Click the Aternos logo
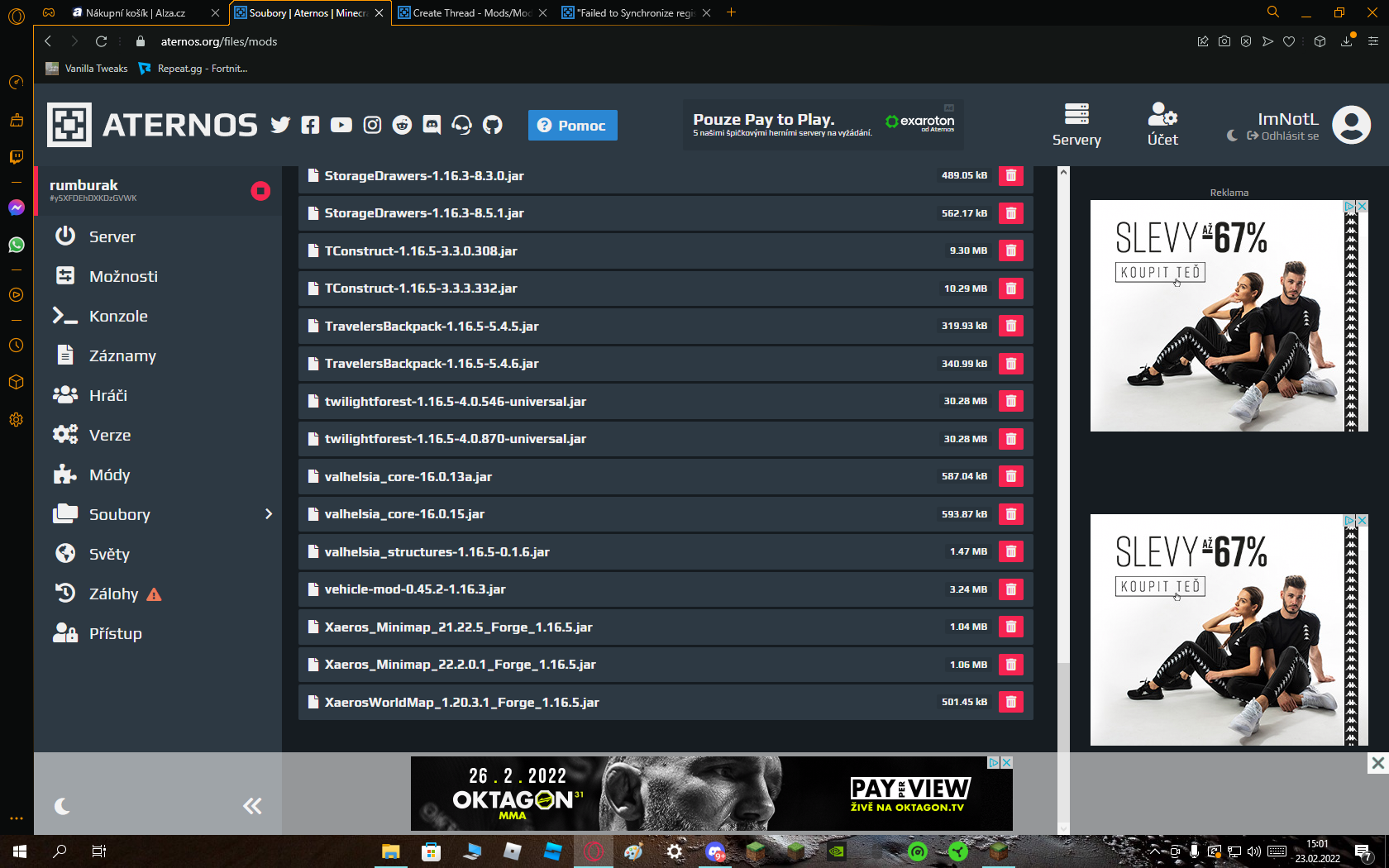This screenshot has width=1389, height=868. tap(153, 125)
